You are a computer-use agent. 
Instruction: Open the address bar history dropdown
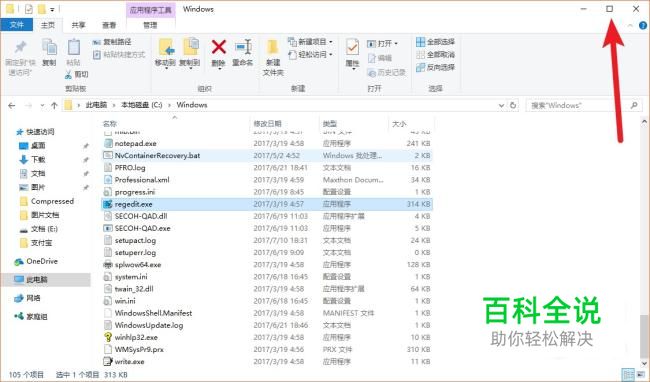coord(501,106)
